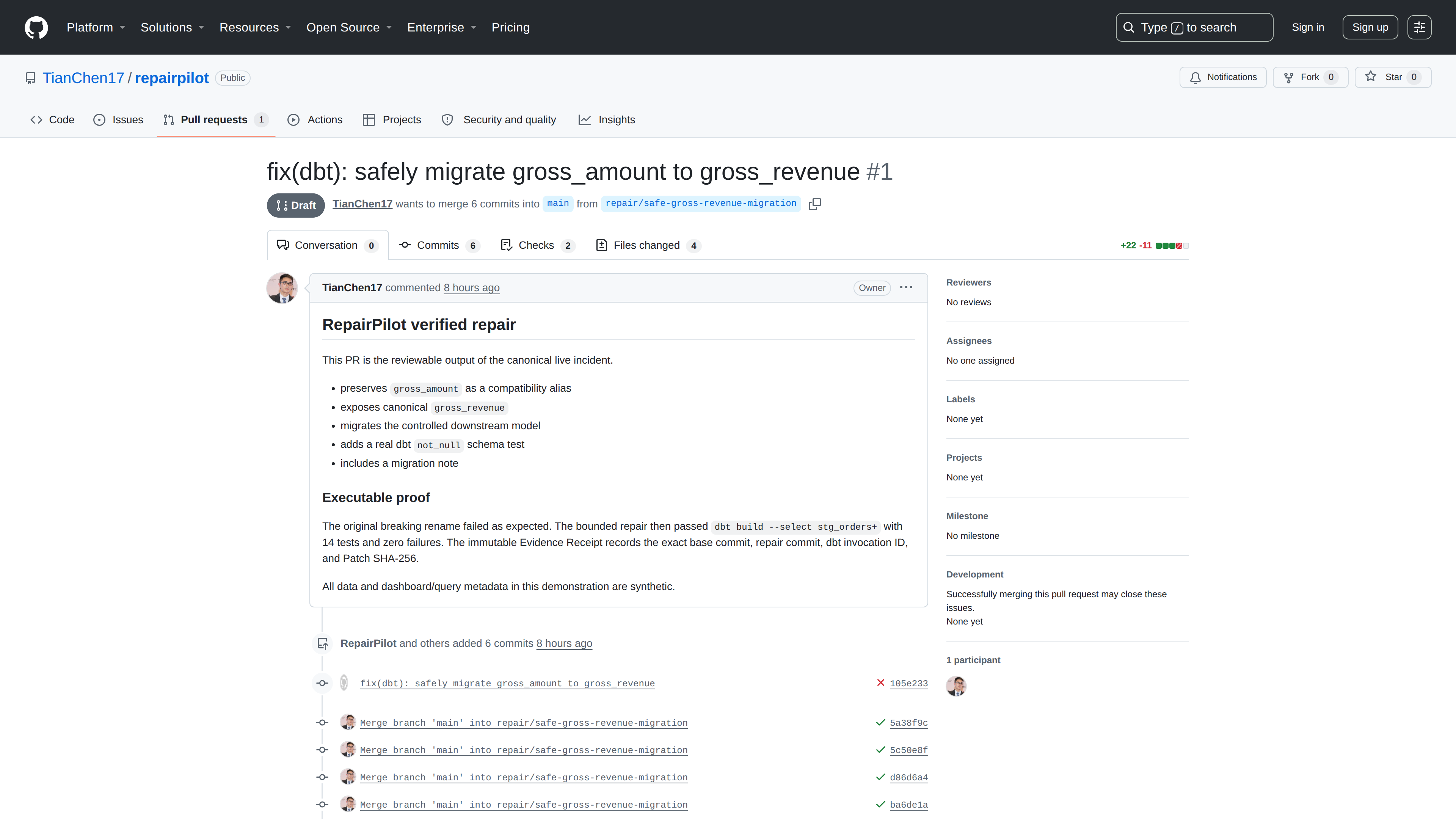Fork the repository
This screenshot has width=1456, height=819.
(x=1310, y=77)
